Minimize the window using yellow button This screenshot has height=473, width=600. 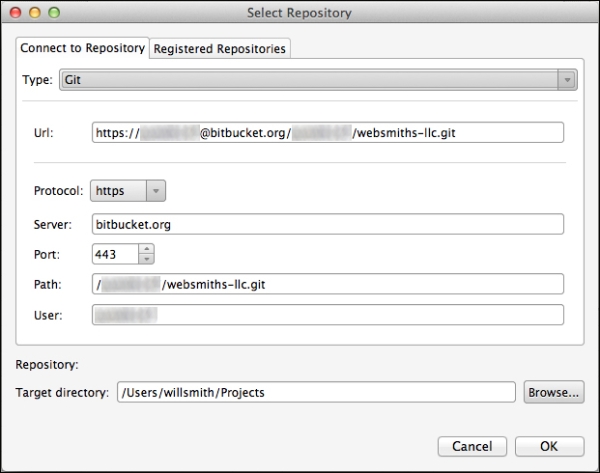35,13
